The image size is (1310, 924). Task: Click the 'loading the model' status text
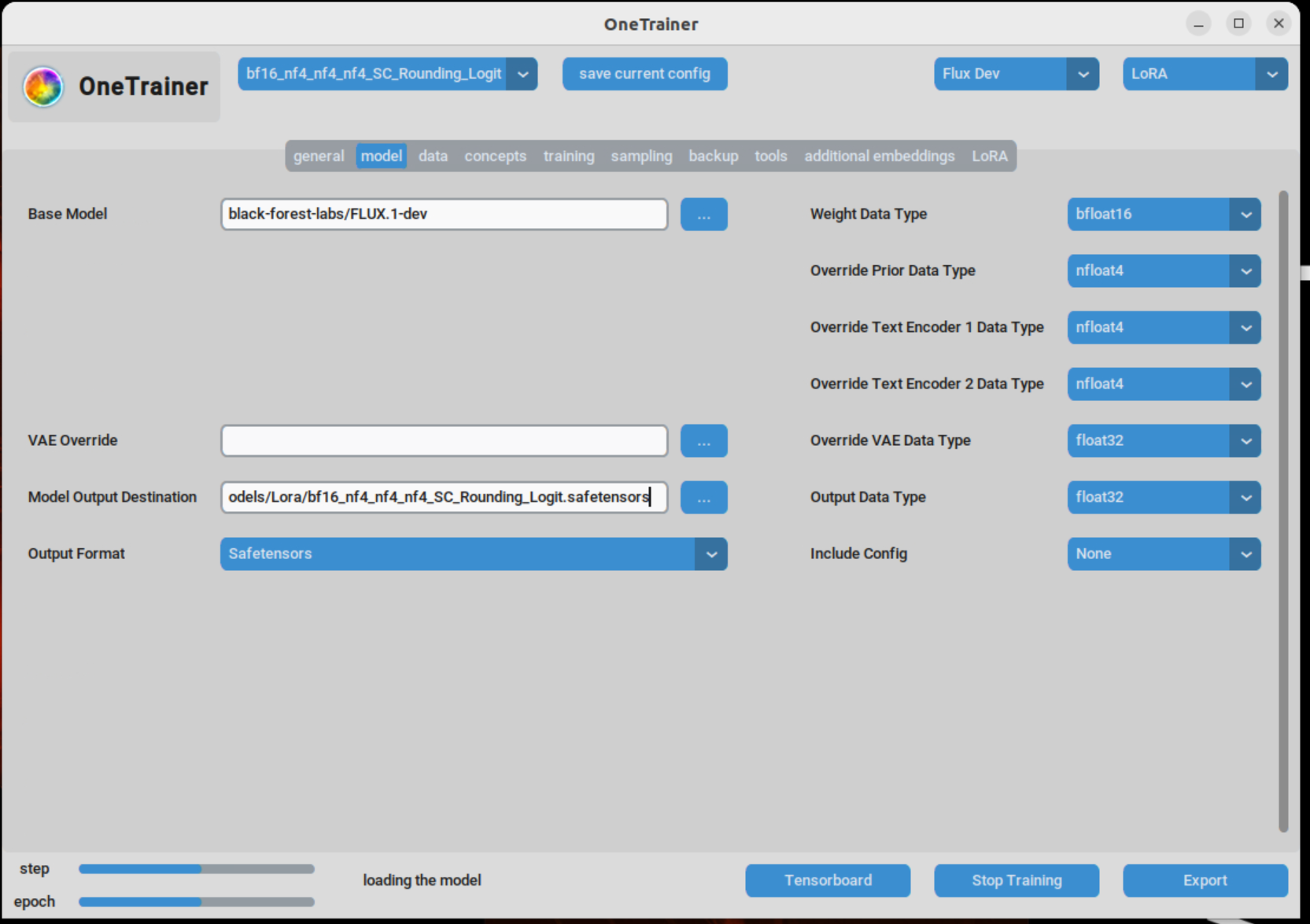pyautogui.click(x=422, y=881)
